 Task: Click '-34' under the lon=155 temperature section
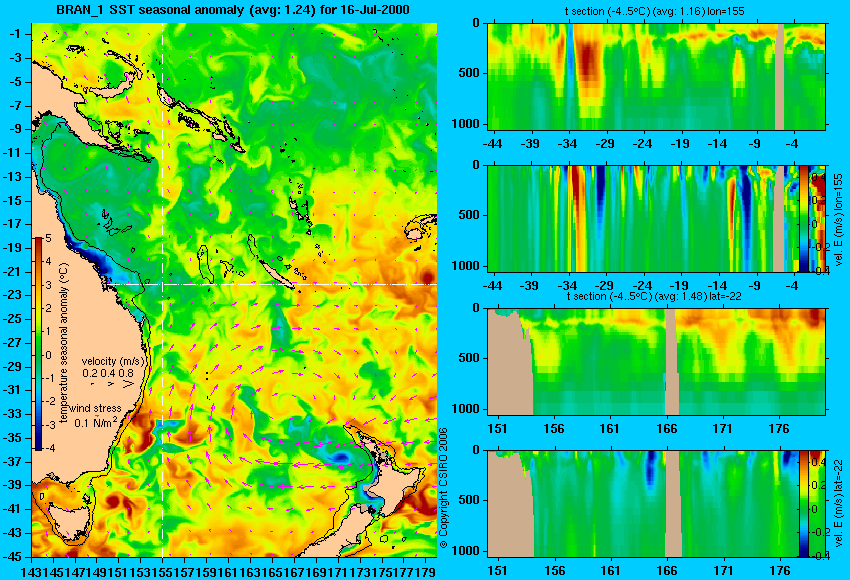[568, 144]
